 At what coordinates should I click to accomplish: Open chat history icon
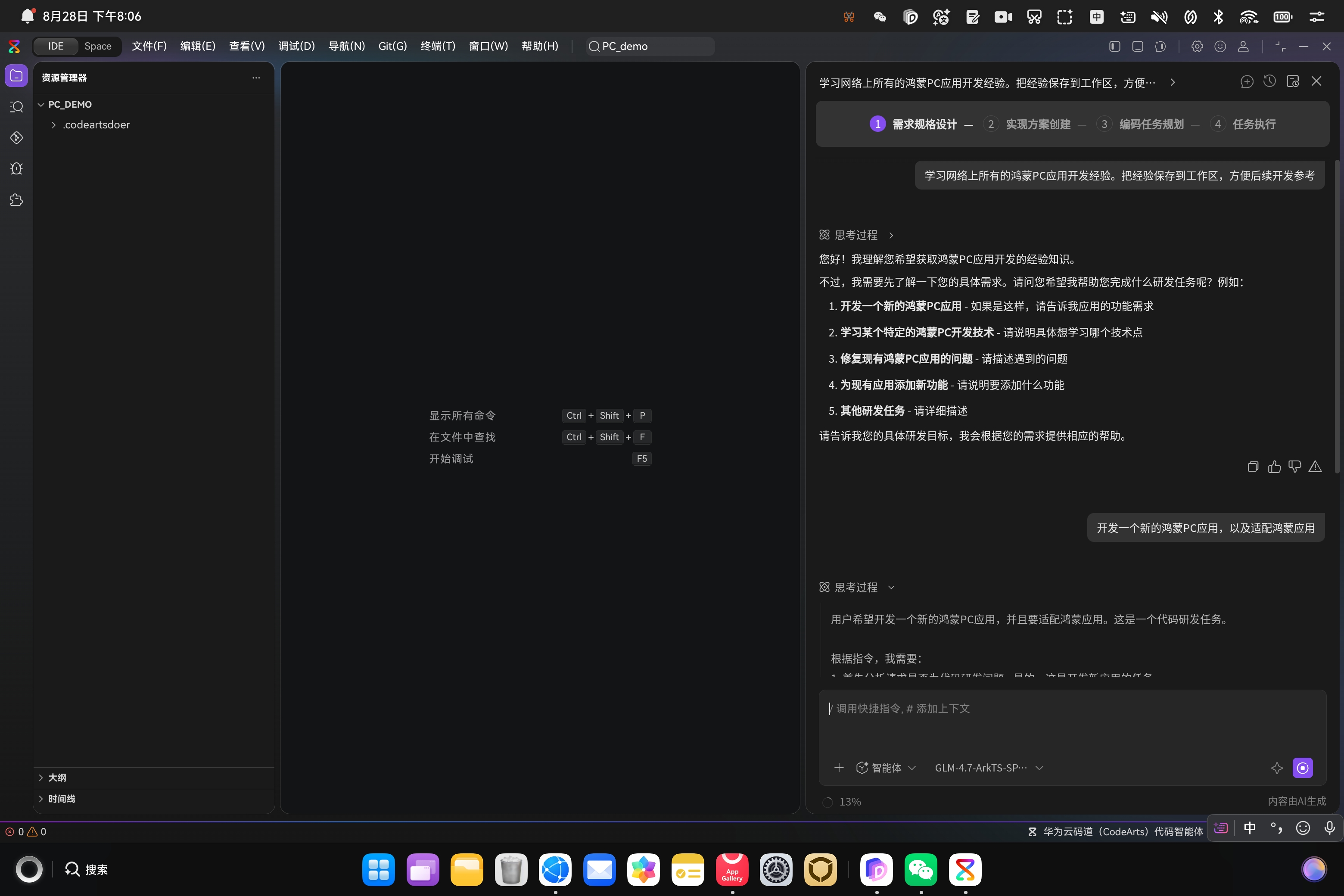[x=1270, y=82]
